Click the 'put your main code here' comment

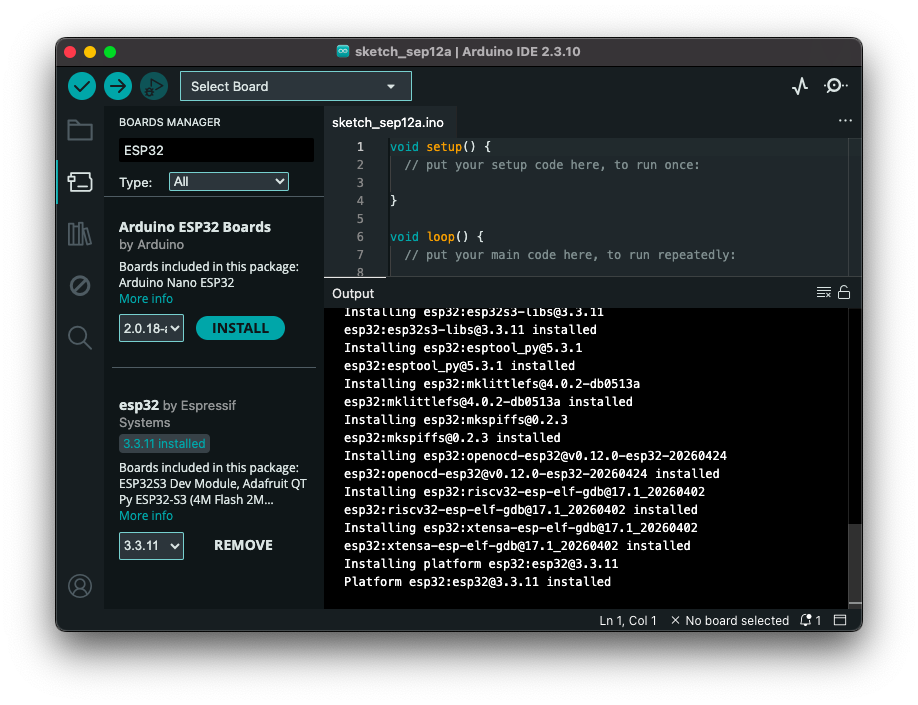point(570,255)
